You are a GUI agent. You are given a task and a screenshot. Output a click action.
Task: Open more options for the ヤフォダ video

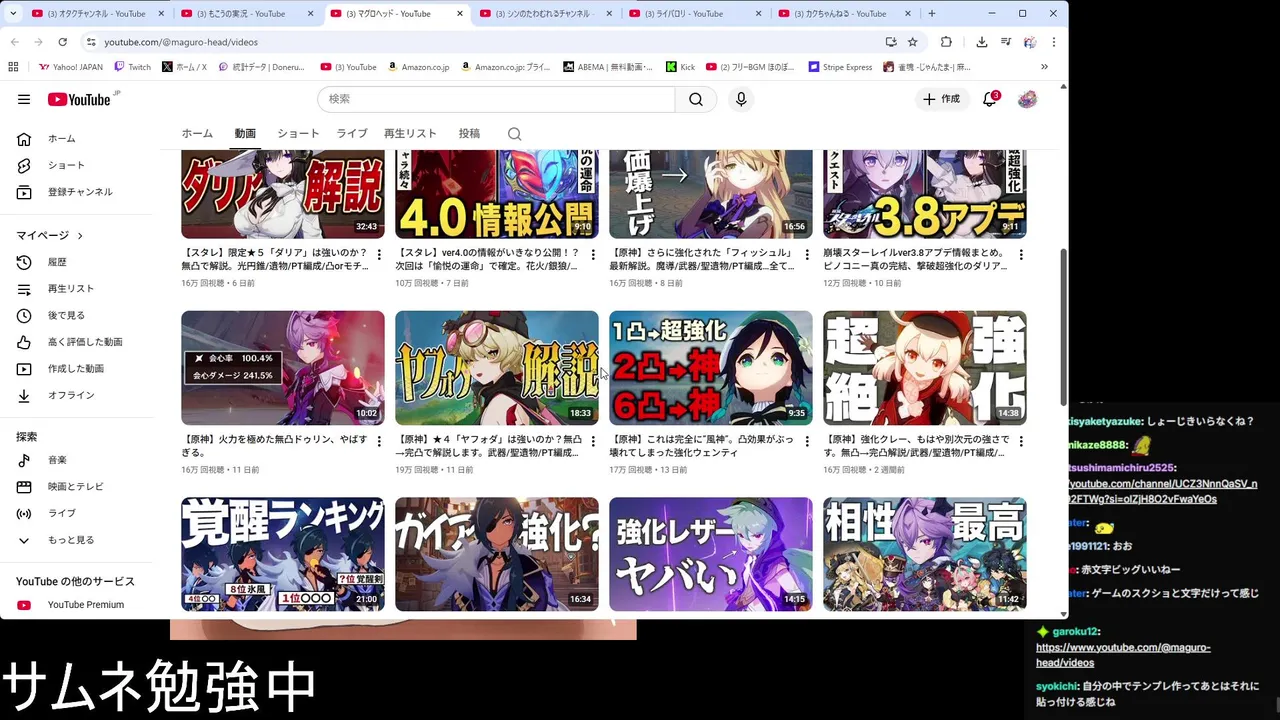click(x=593, y=441)
